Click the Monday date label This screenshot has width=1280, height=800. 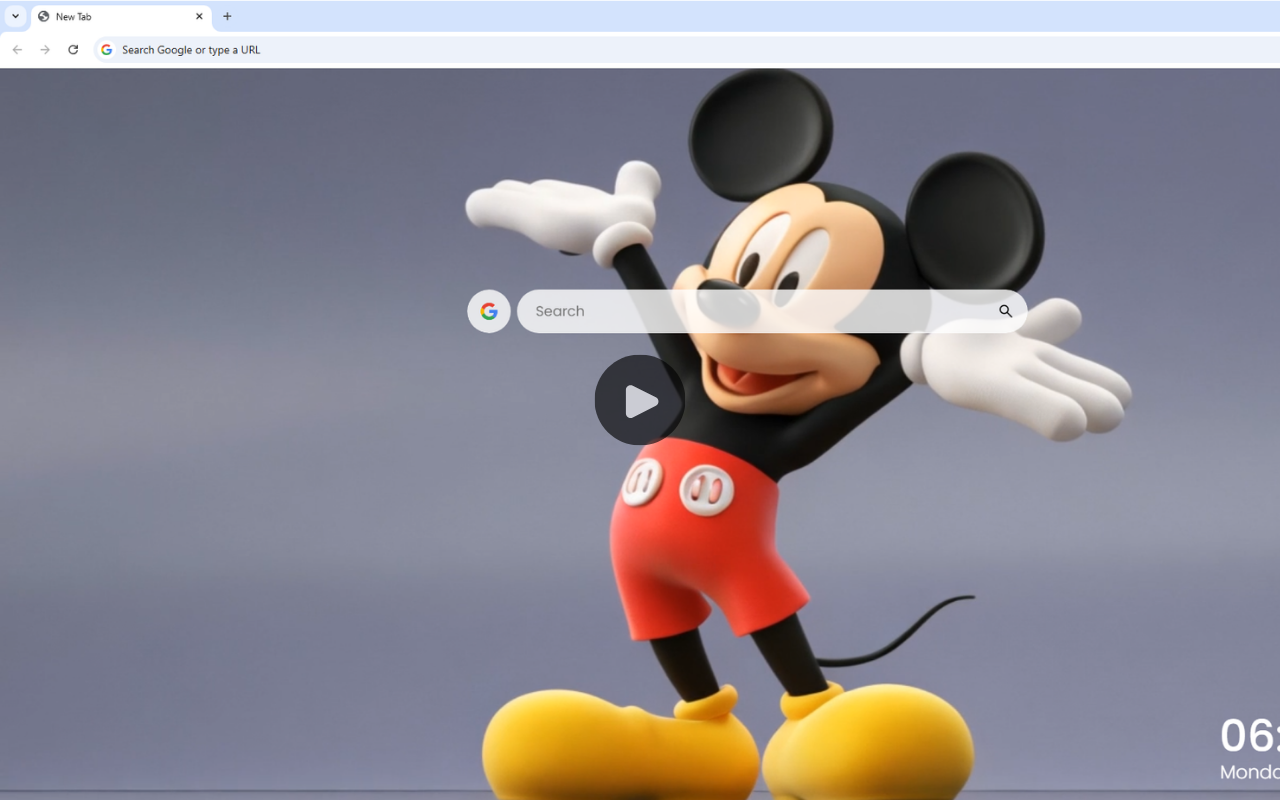(x=1248, y=772)
